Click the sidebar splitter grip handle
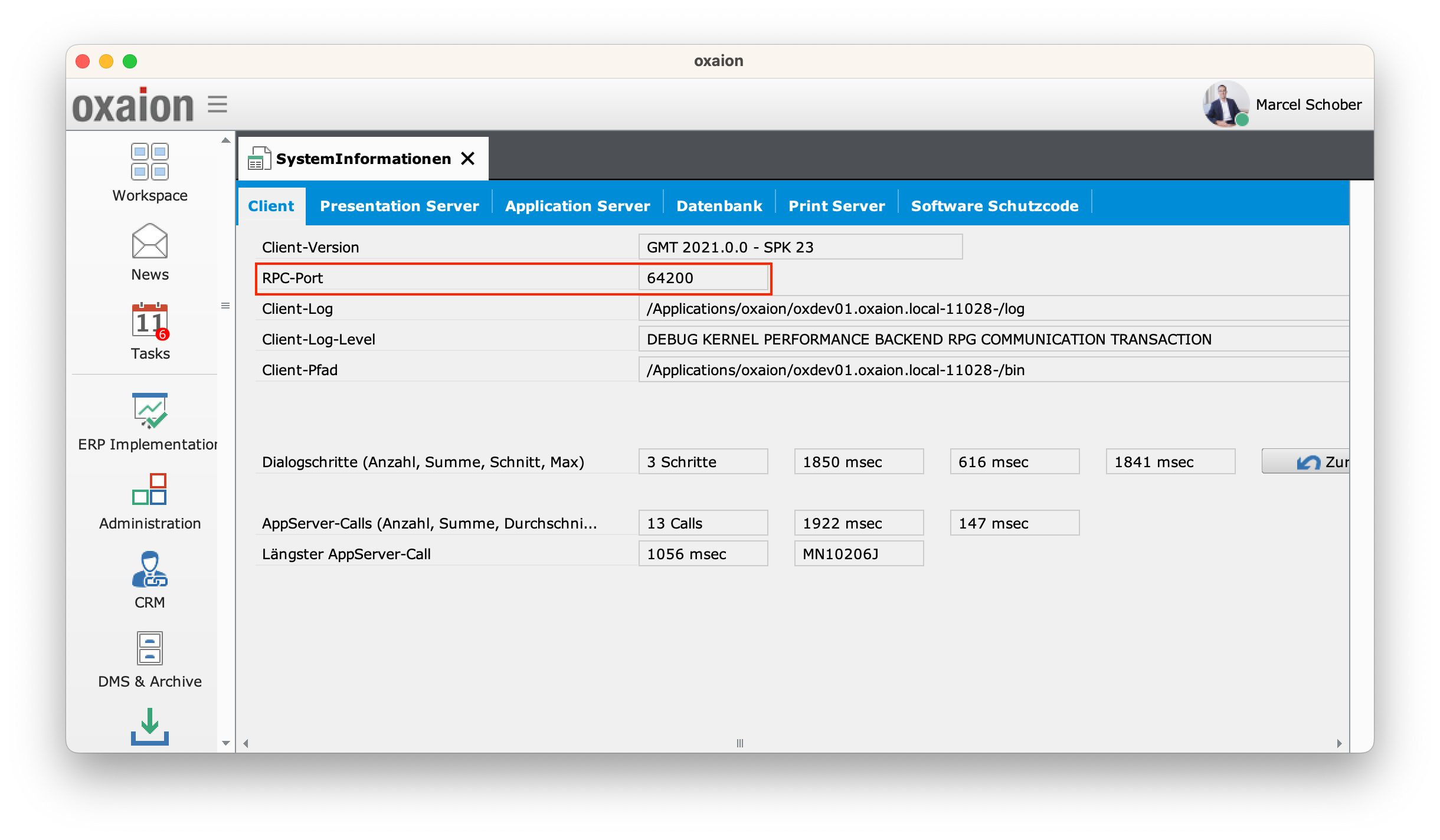Image resolution: width=1440 pixels, height=840 pixels. click(x=225, y=306)
